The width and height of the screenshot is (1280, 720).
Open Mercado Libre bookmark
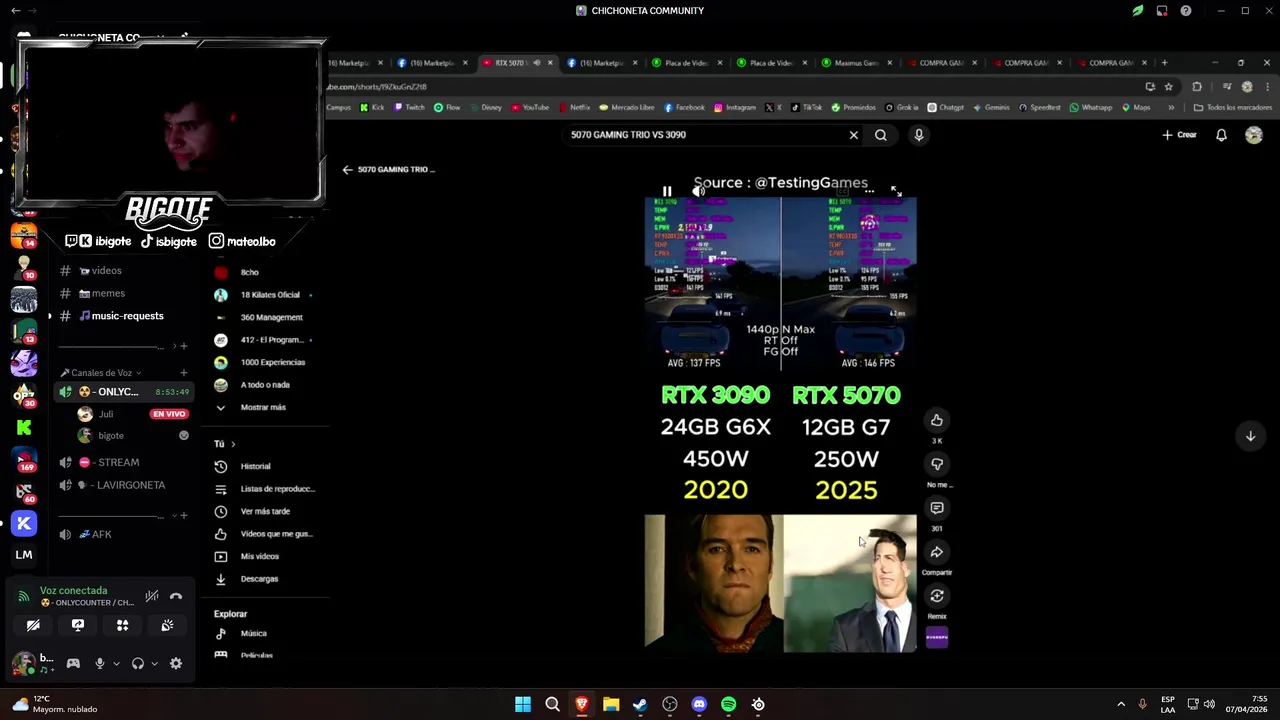click(626, 107)
